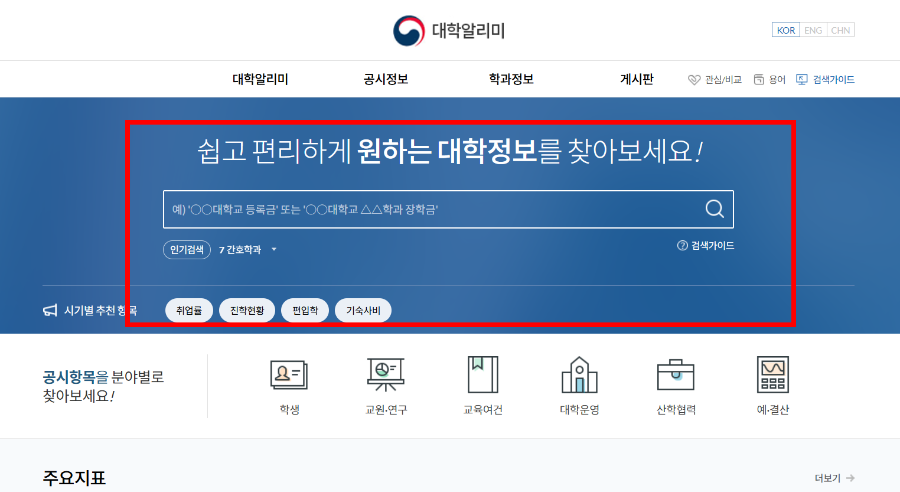
Task: Click the 교육여건 label text
Action: click(x=483, y=409)
